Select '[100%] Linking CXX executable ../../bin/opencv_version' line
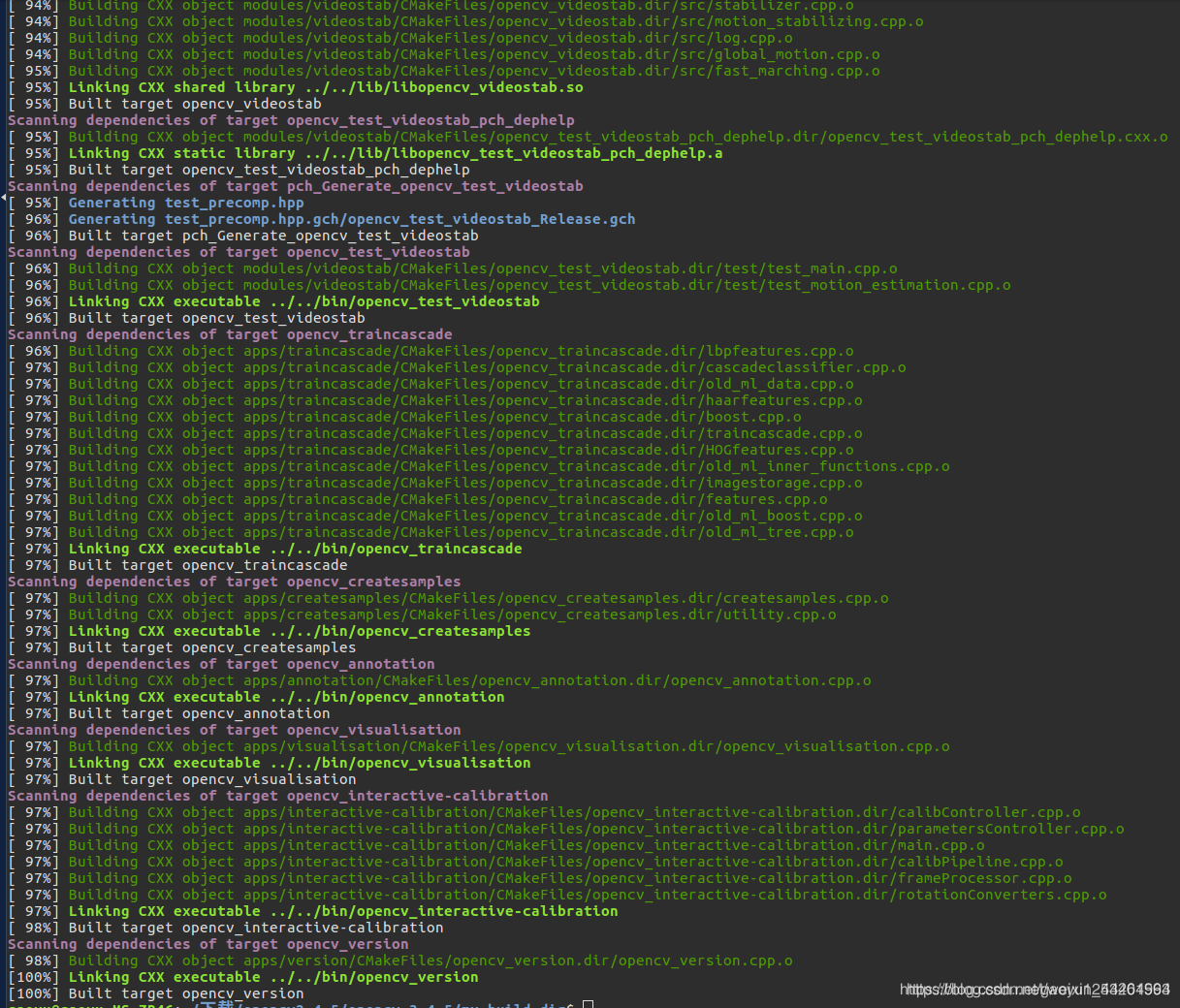The height and width of the screenshot is (1008, 1180). [x=243, y=977]
